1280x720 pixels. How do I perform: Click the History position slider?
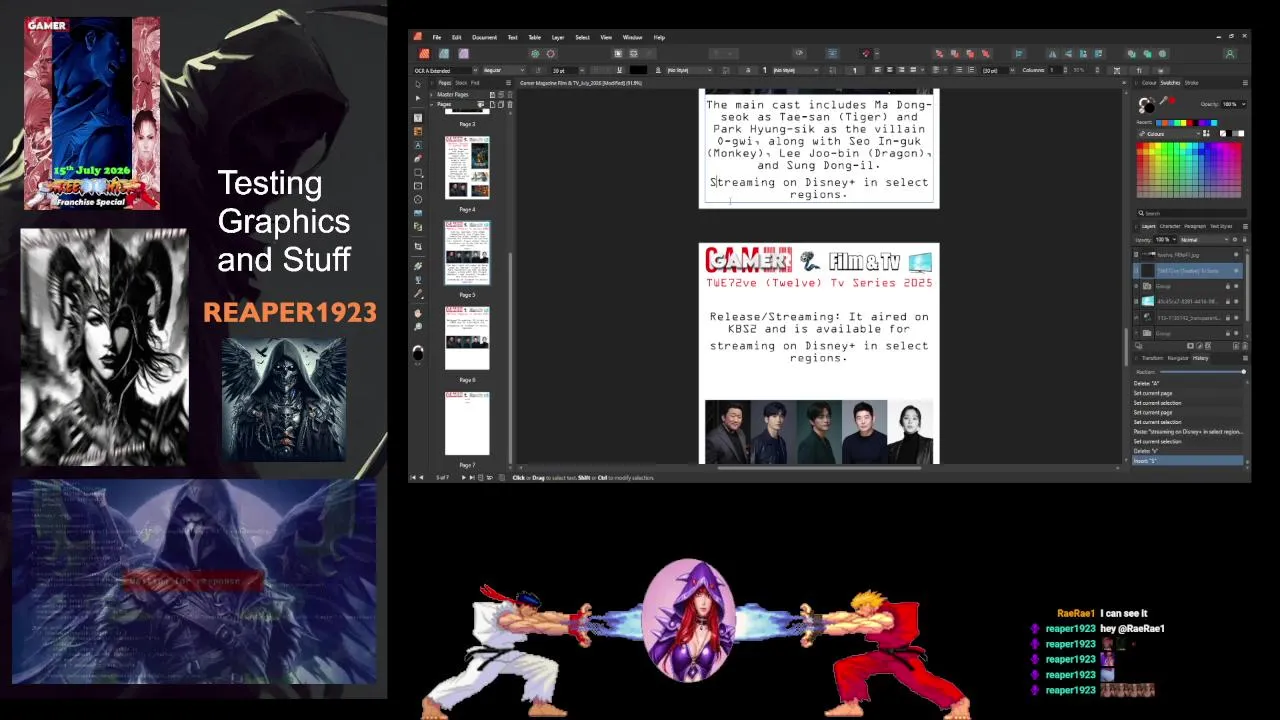point(1202,372)
